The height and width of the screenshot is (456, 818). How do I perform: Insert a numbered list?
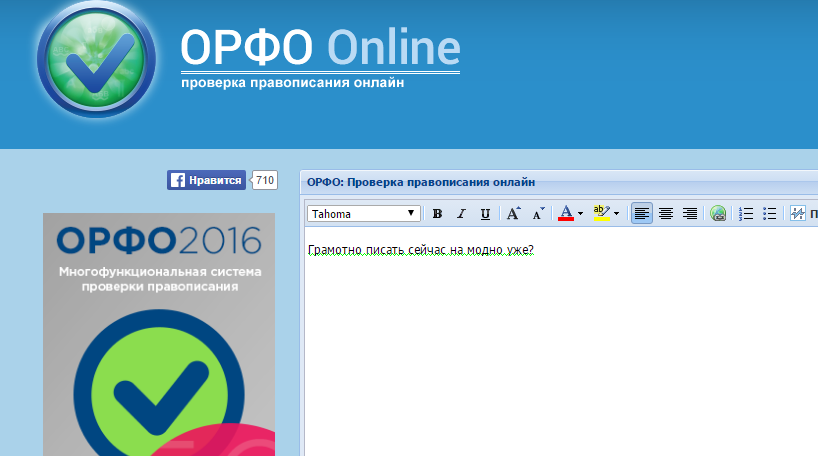pos(746,214)
